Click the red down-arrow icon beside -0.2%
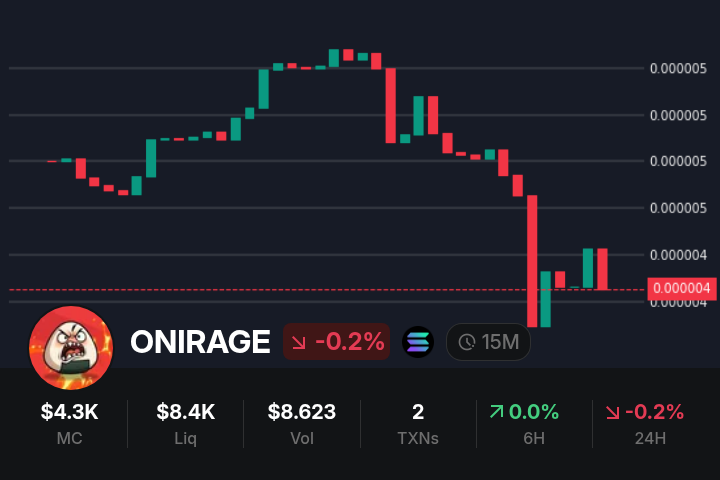 pyautogui.click(x=298, y=342)
